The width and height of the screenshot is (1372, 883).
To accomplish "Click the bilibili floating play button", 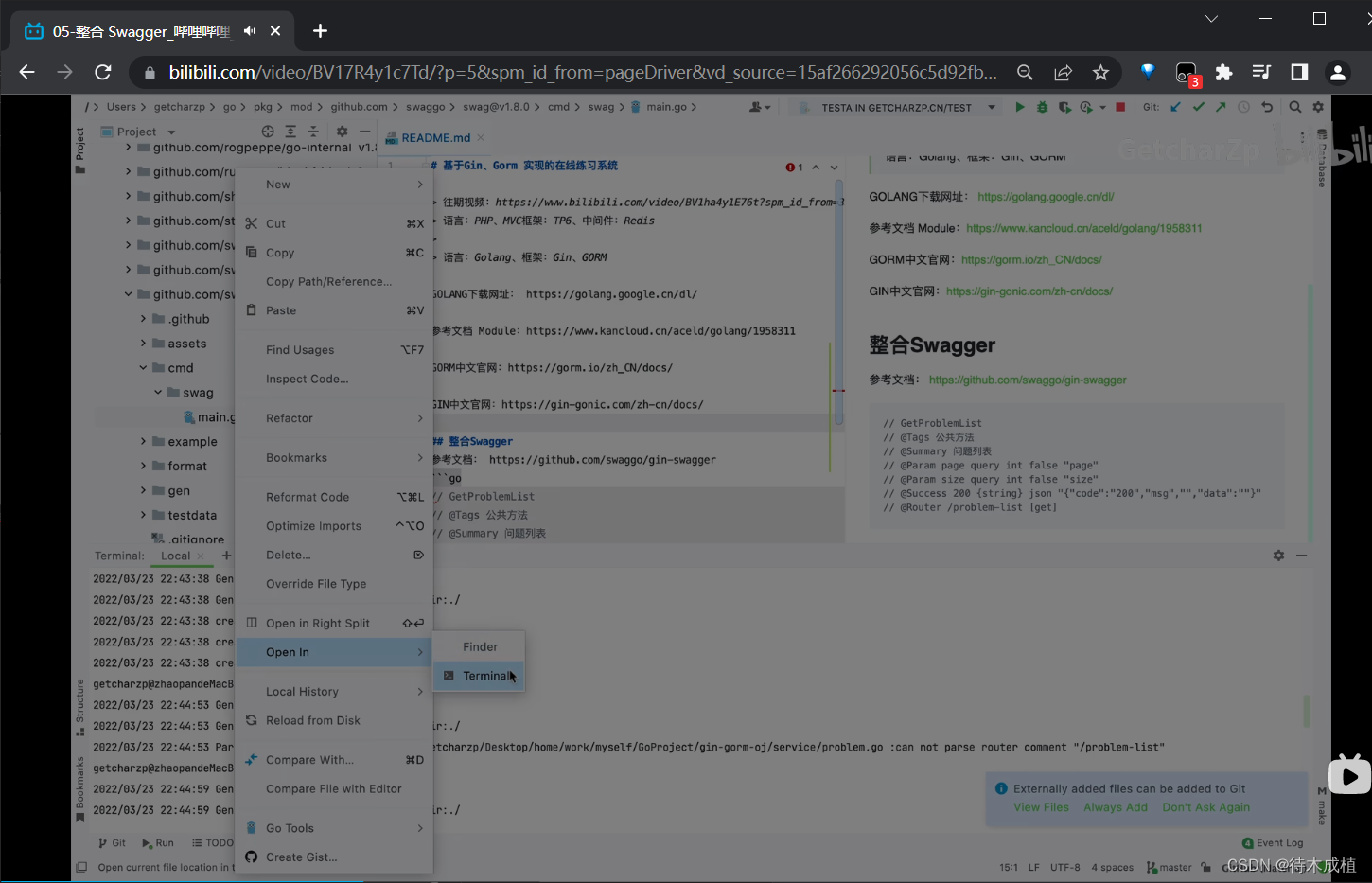I will 1350,775.
